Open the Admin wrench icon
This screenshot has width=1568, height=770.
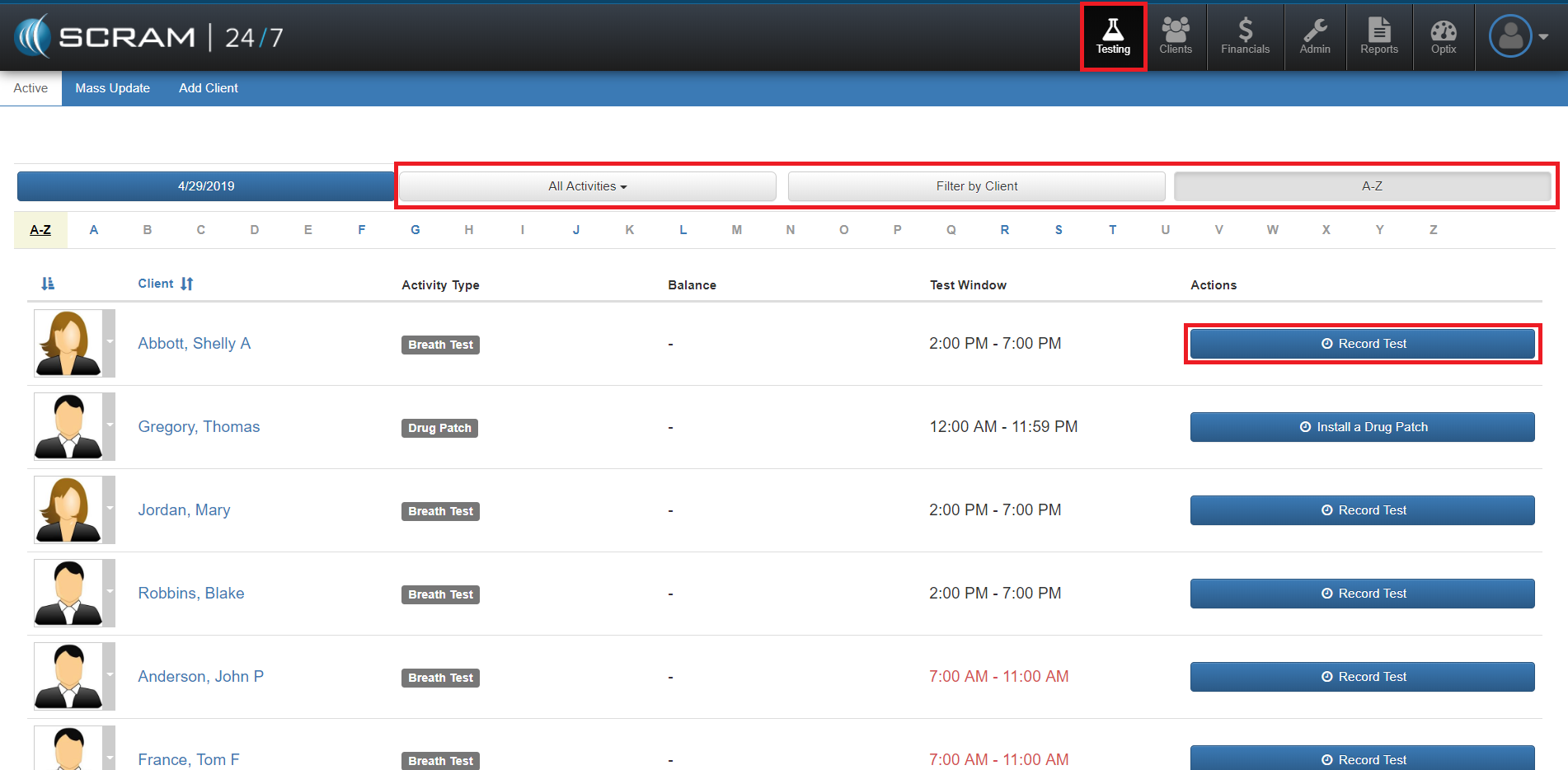[x=1315, y=36]
